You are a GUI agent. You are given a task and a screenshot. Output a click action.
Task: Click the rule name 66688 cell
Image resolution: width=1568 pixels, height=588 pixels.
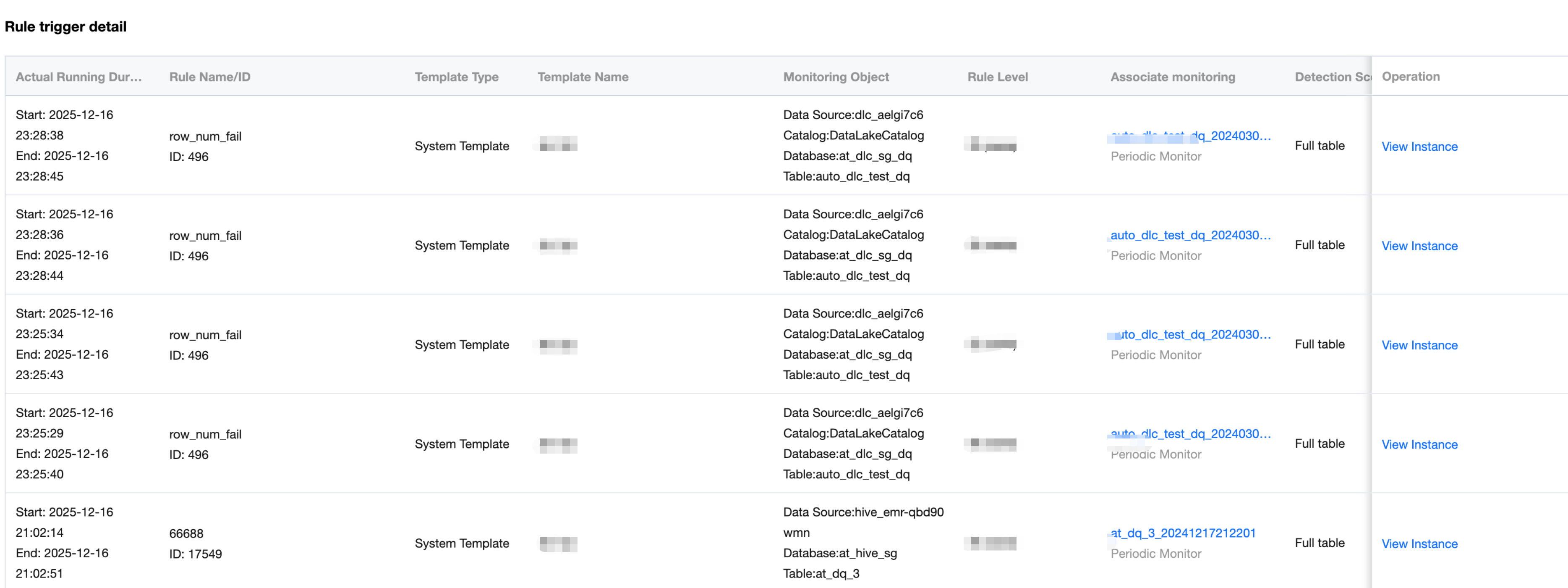coord(186,533)
